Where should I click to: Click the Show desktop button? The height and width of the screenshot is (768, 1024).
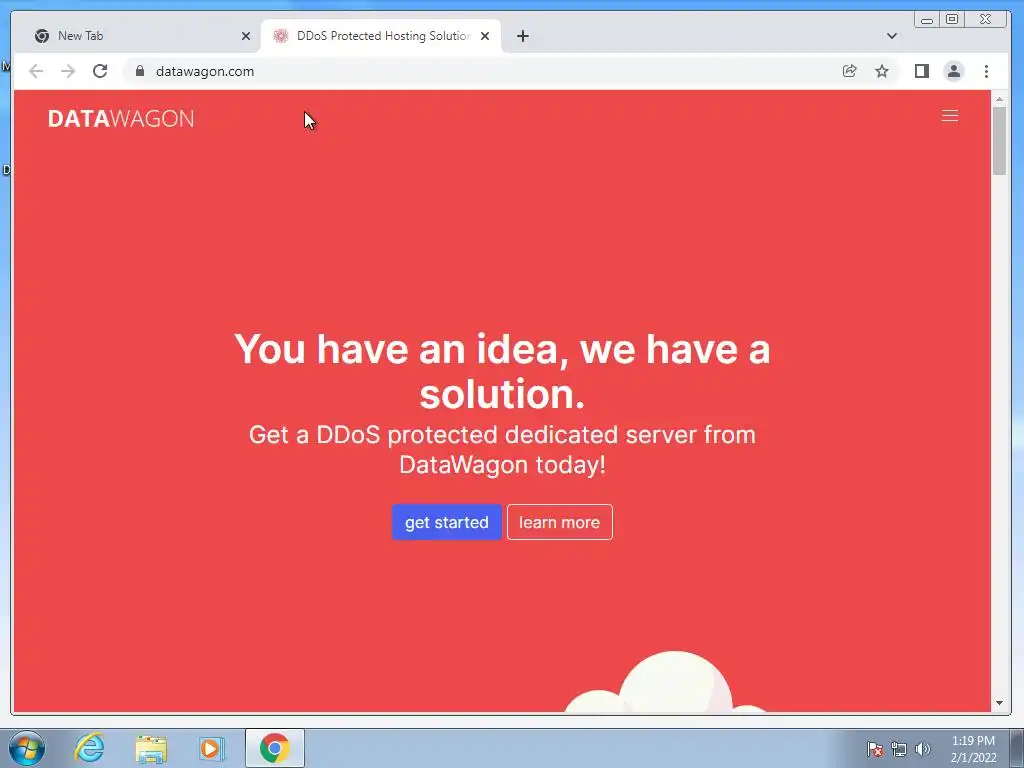click(x=1017, y=748)
